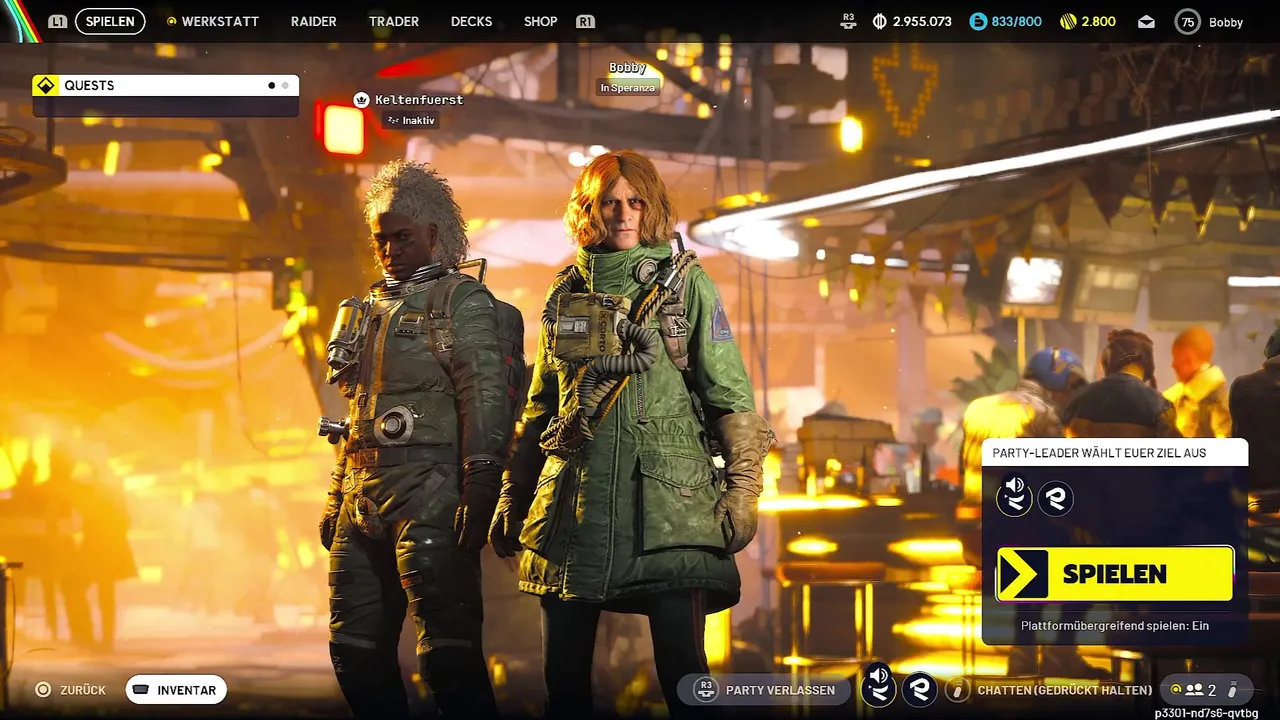Click the Keltenfuerst player name tag
1280x720 pixels.
point(419,100)
